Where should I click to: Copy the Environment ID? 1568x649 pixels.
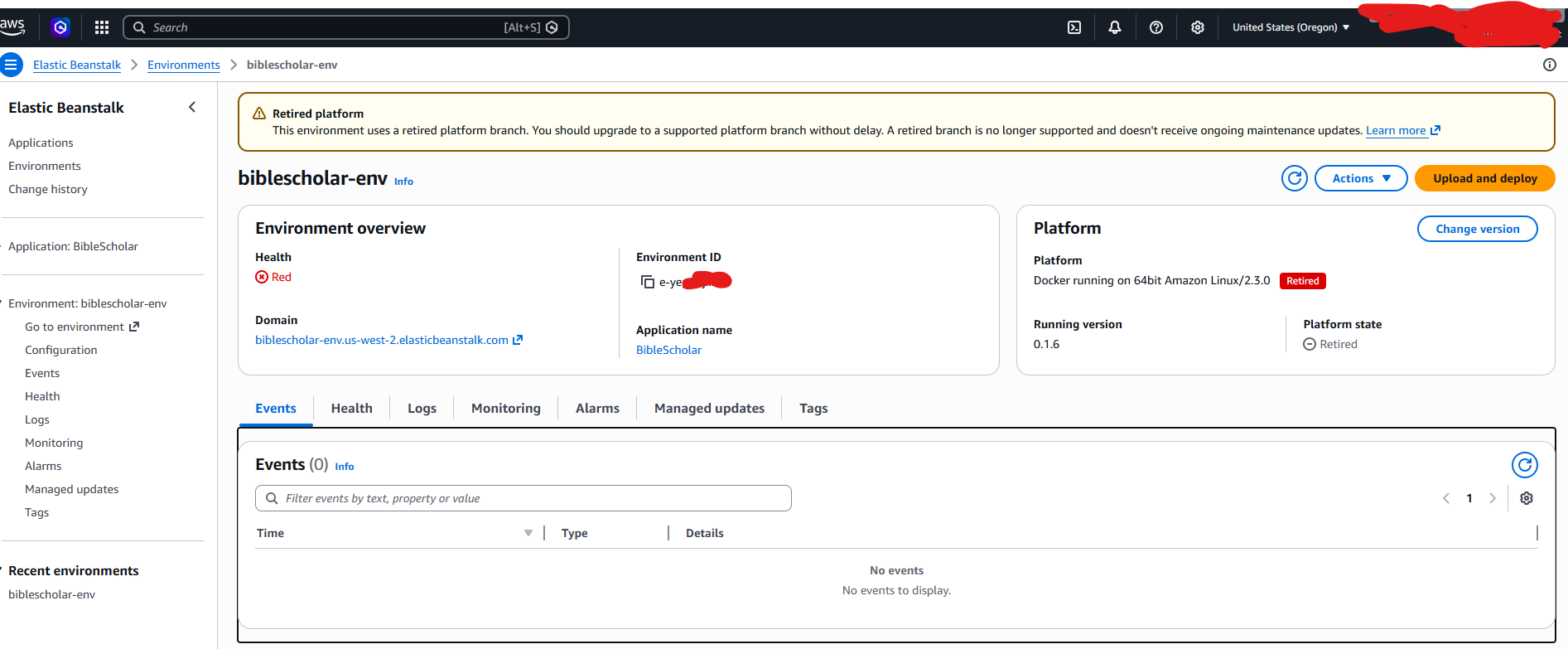648,282
